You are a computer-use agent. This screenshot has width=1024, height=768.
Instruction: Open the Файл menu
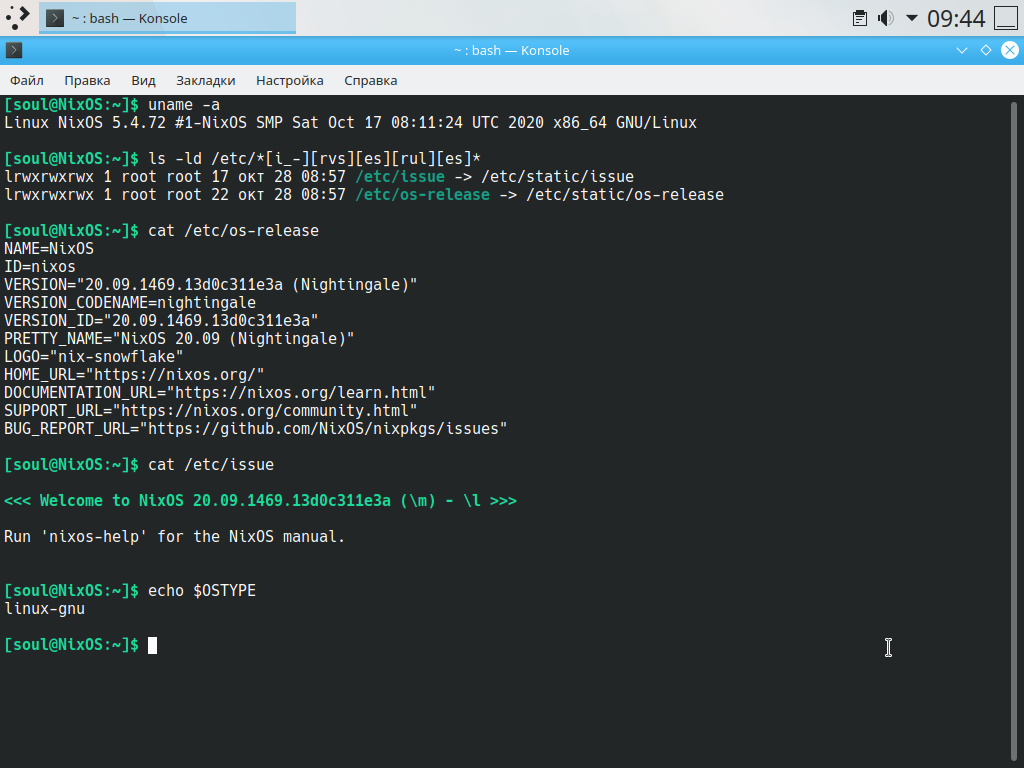click(27, 80)
